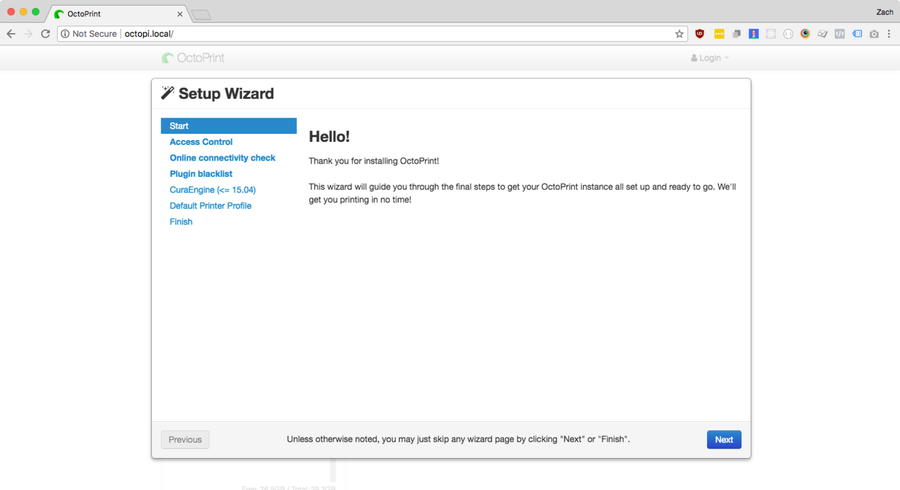Screen dimensions: 900x490
Task: Jump to the Finish wizard step
Action: pos(181,222)
